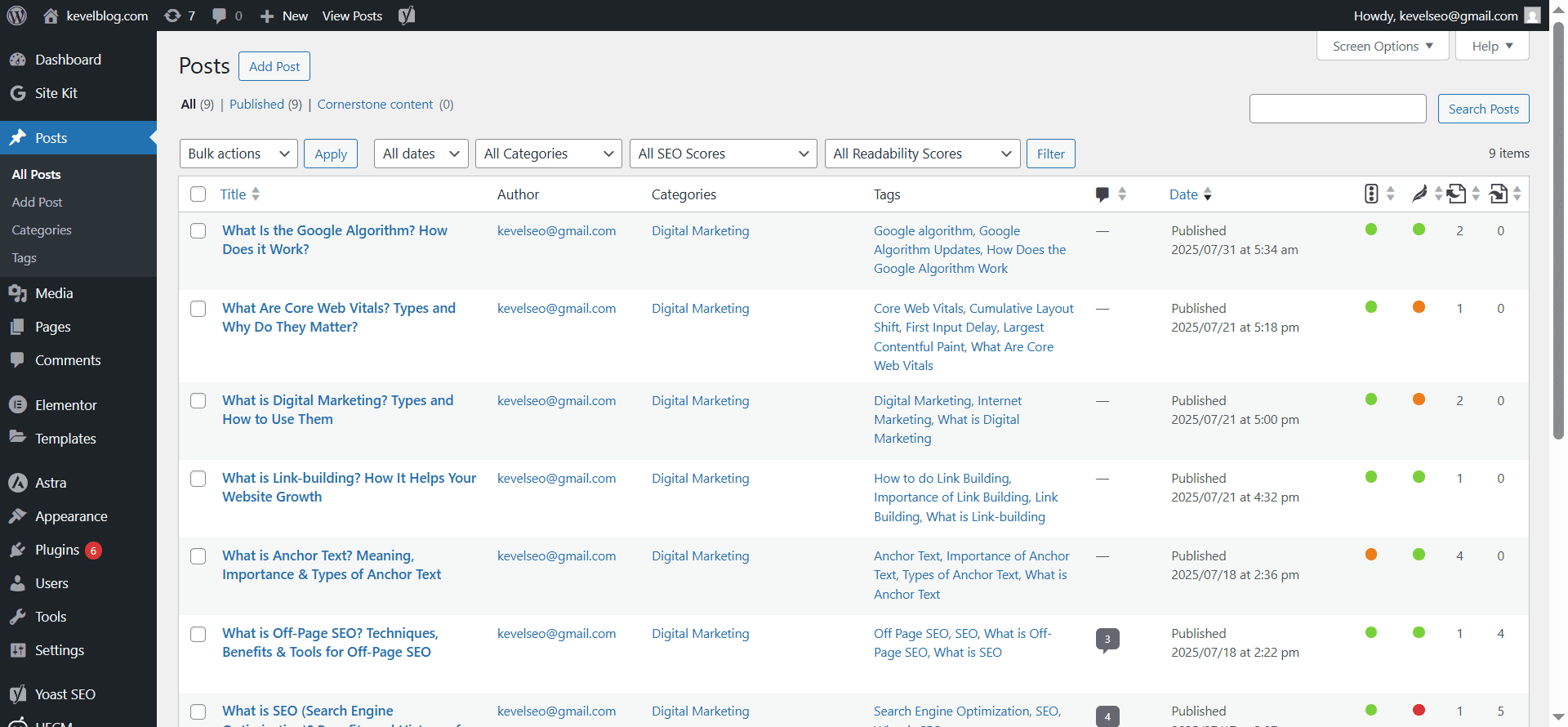Sort by comments column bubble icon
Image resolution: width=1568 pixels, height=727 pixels.
click(1102, 194)
